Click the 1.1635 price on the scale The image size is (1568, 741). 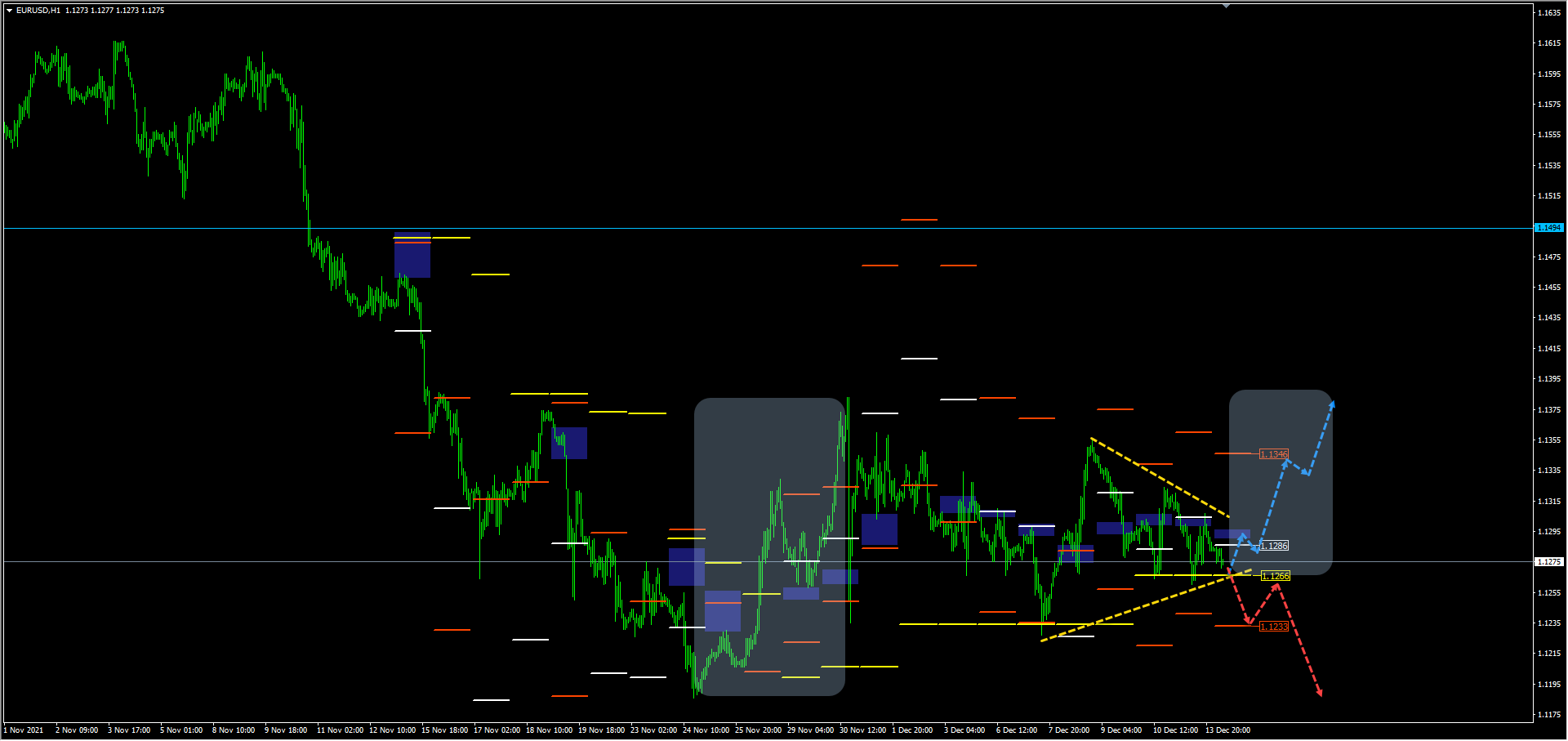click(x=1548, y=13)
